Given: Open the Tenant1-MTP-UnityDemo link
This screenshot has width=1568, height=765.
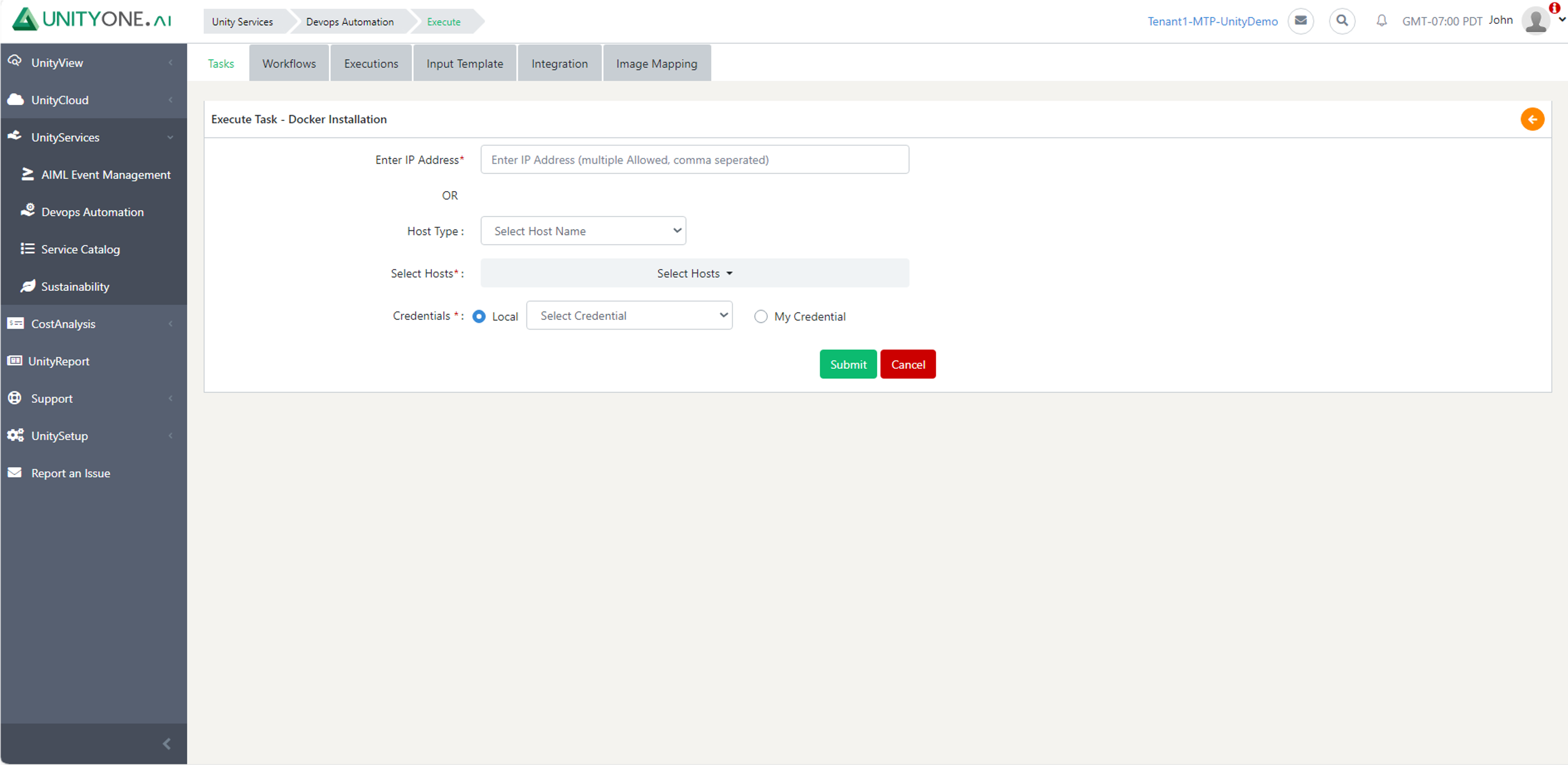Looking at the screenshot, I should pos(1213,21).
